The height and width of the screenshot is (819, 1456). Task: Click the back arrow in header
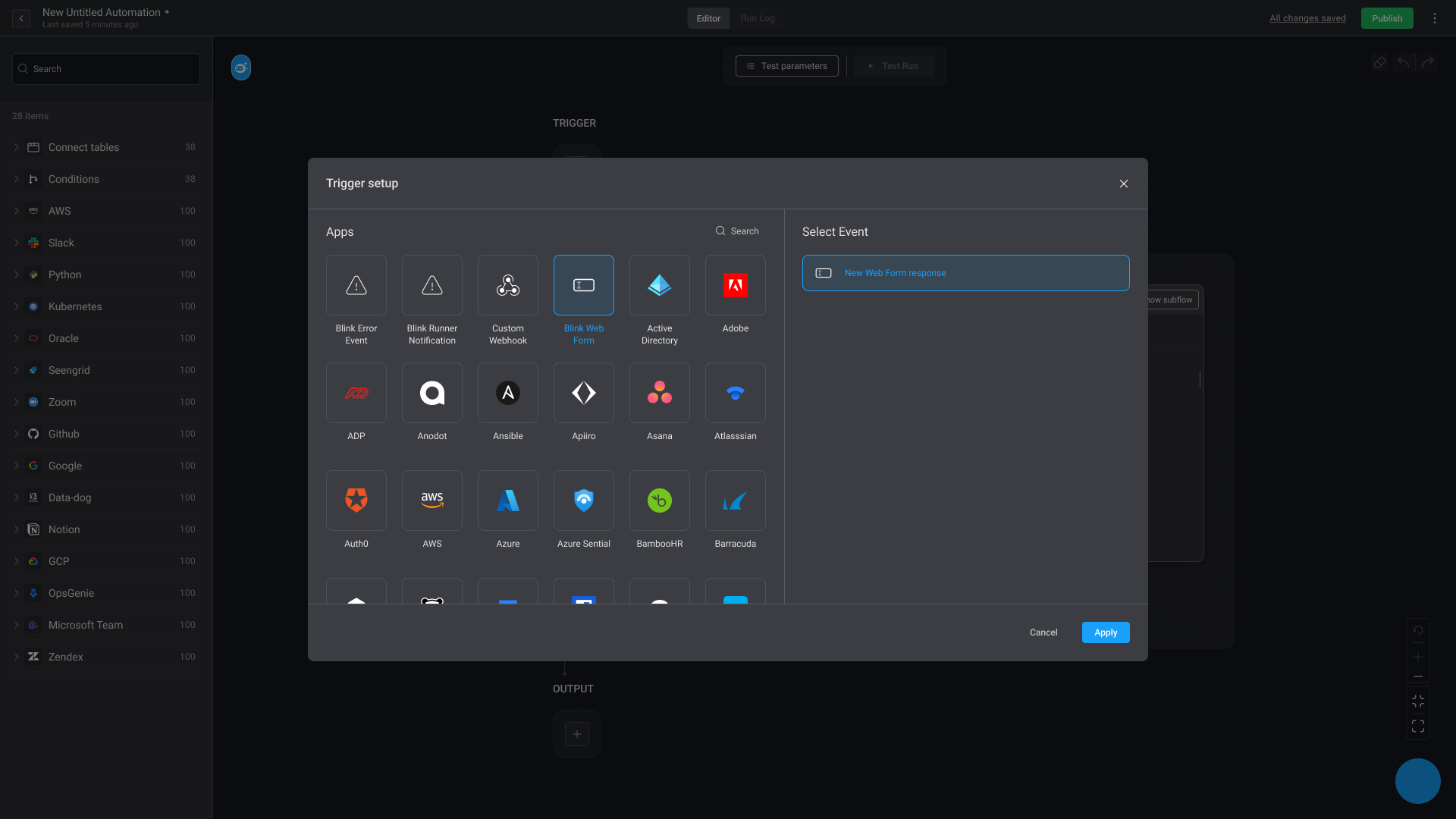coord(21,18)
